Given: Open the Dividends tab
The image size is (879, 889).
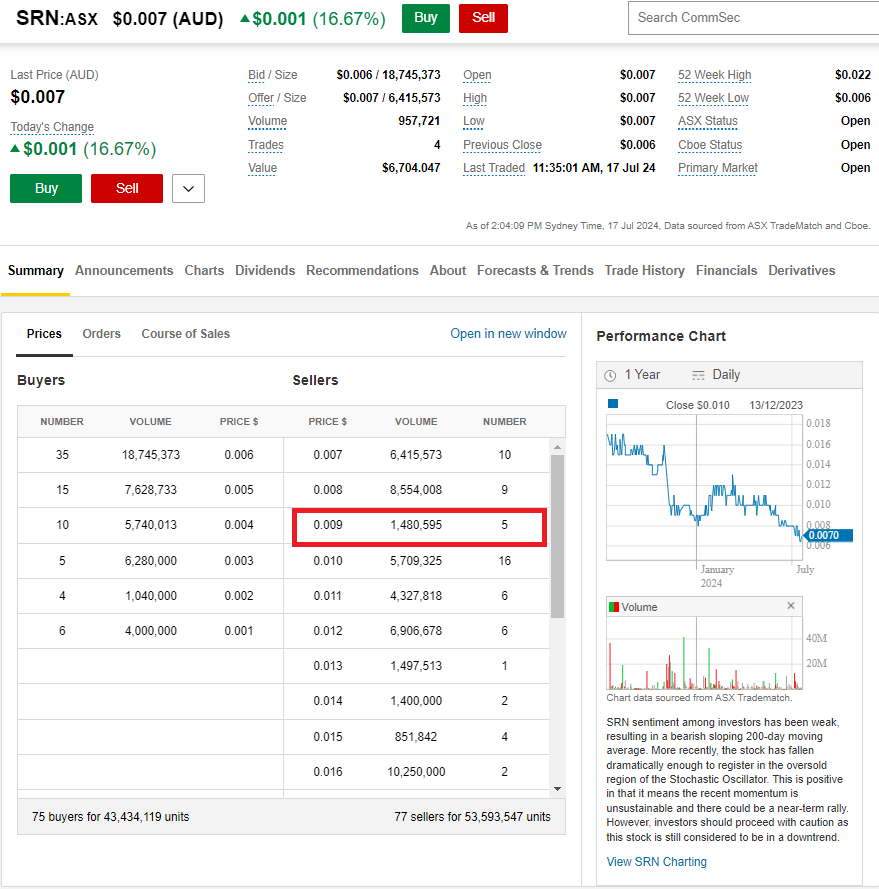Looking at the screenshot, I should point(265,270).
